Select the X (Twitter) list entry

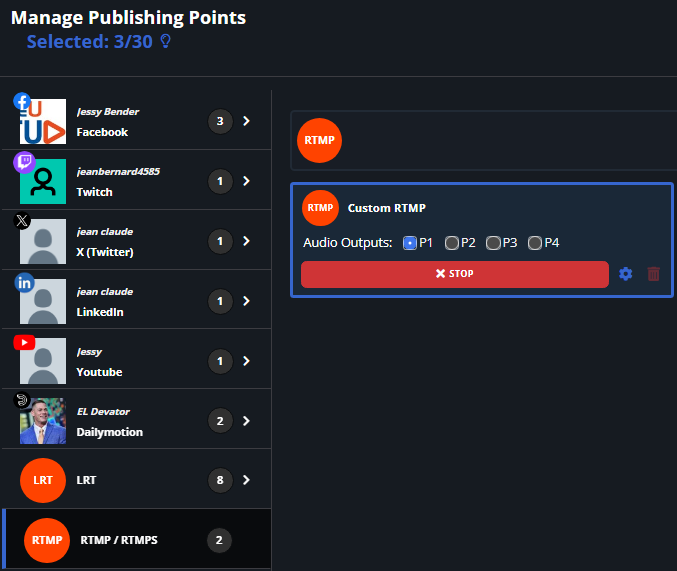(105, 252)
